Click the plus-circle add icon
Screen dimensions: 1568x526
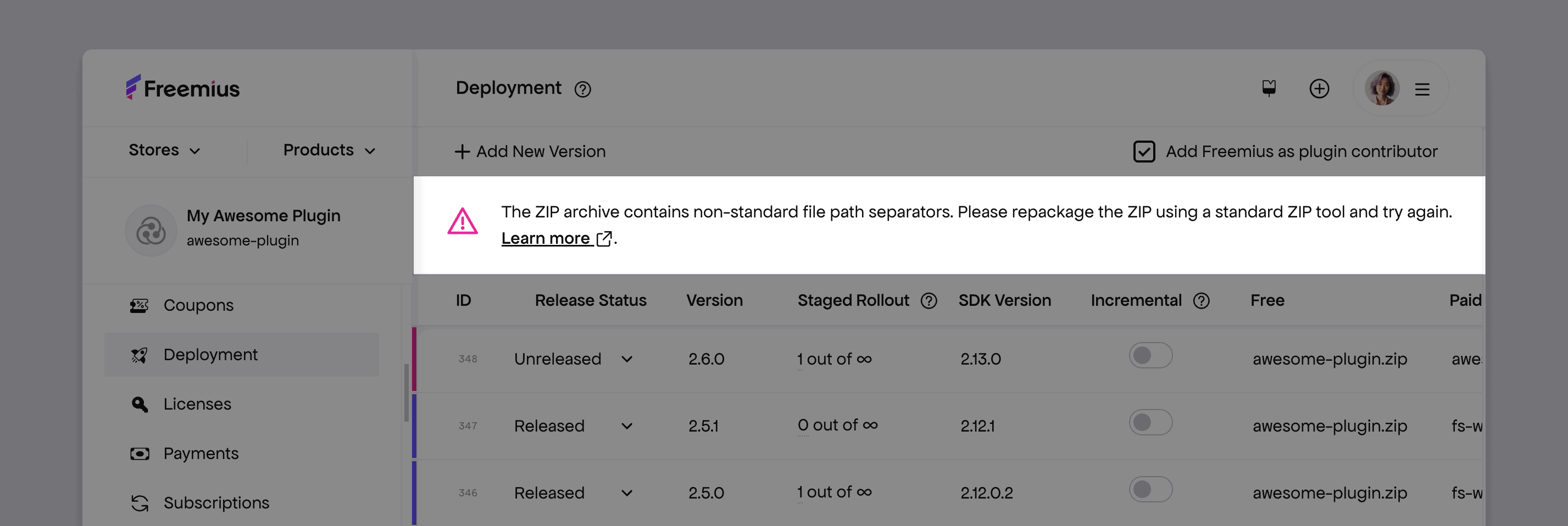click(1319, 89)
